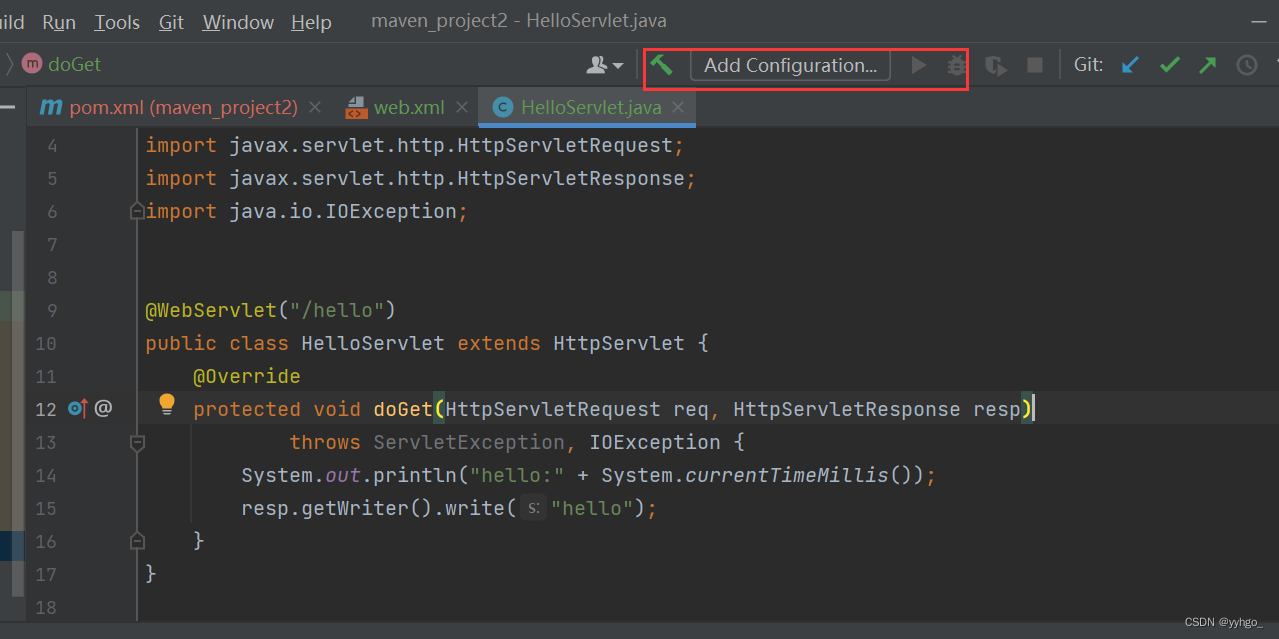Click the doGet breadcrumb in navigation bar
This screenshot has width=1279, height=639.
75,64
